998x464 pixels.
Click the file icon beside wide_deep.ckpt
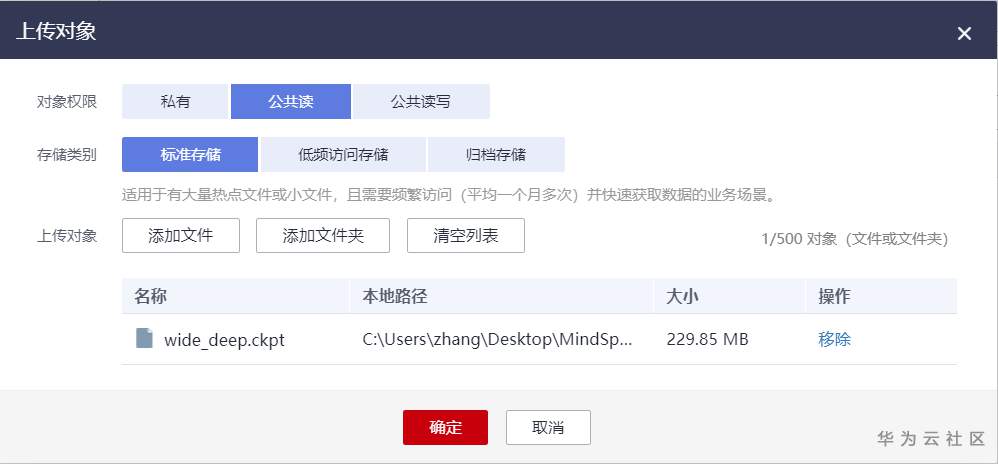[x=144, y=338]
